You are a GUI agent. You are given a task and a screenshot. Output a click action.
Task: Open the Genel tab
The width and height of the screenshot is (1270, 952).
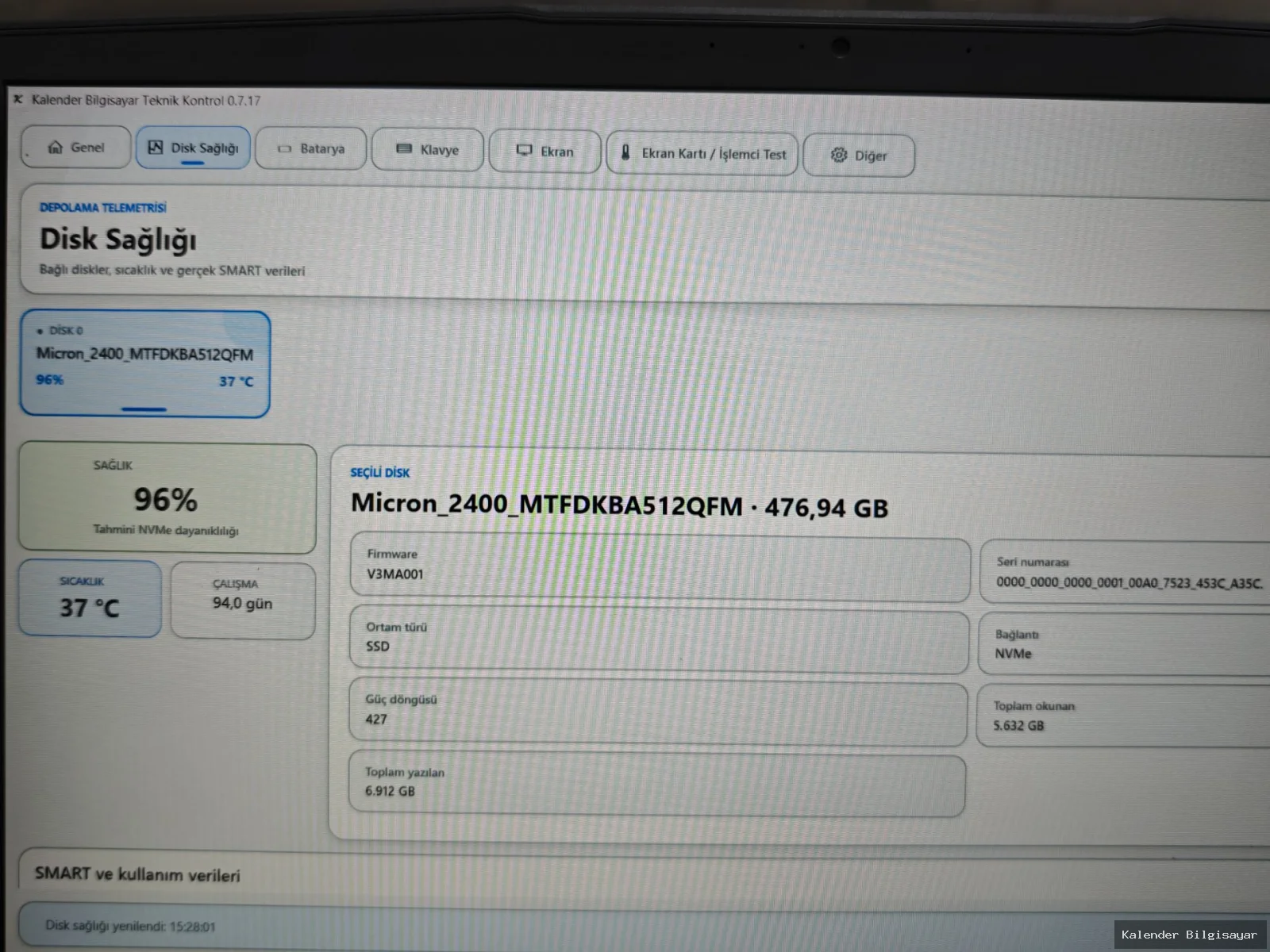pyautogui.click(x=76, y=148)
